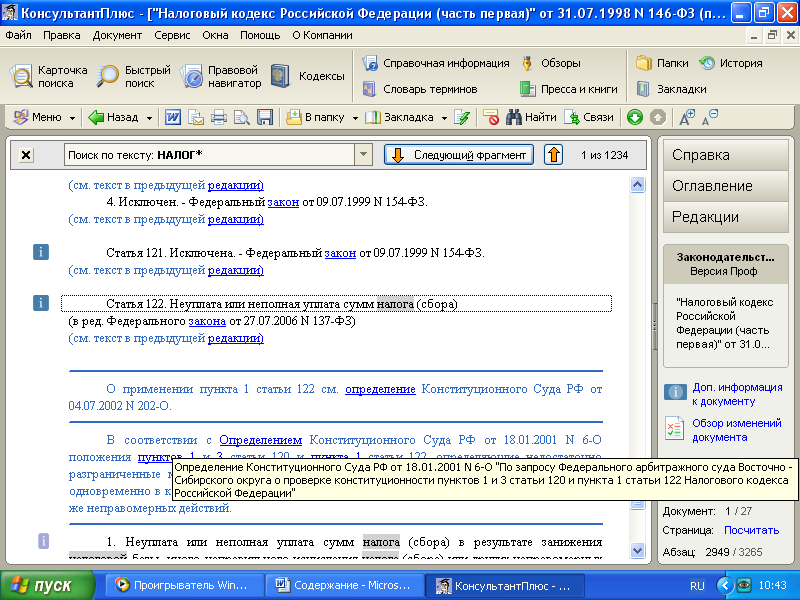The image size is (800, 600).
Task: Click the green down-arrow circle icon
Action: (635, 117)
